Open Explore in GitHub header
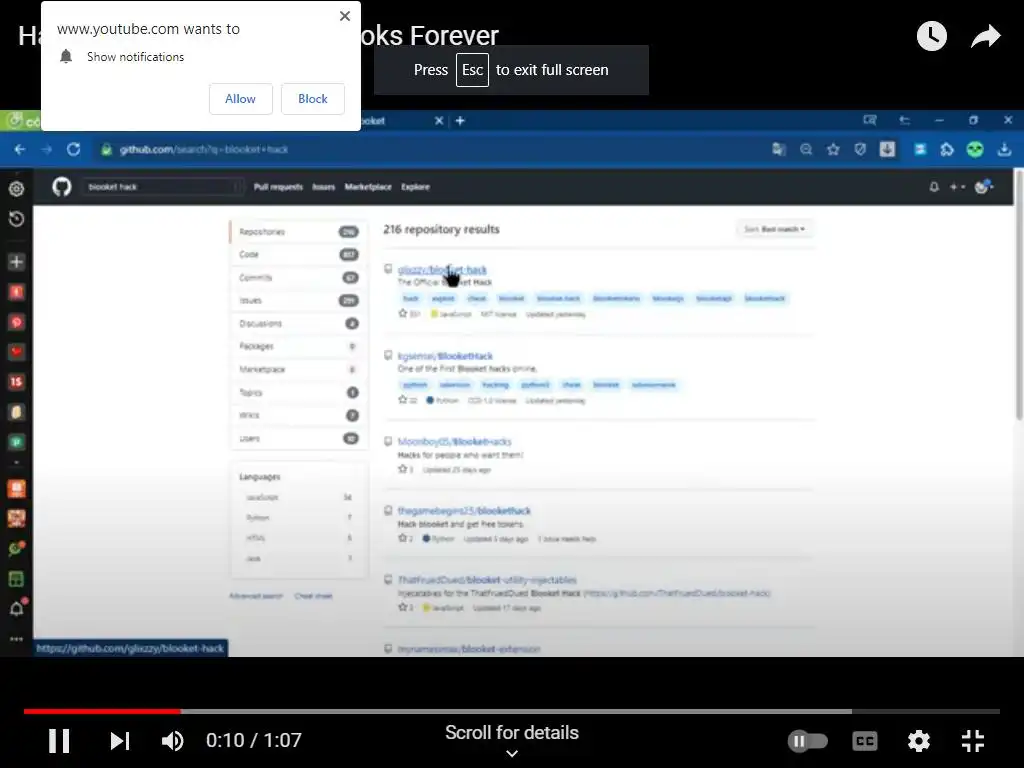1024x768 pixels. pyautogui.click(x=415, y=187)
